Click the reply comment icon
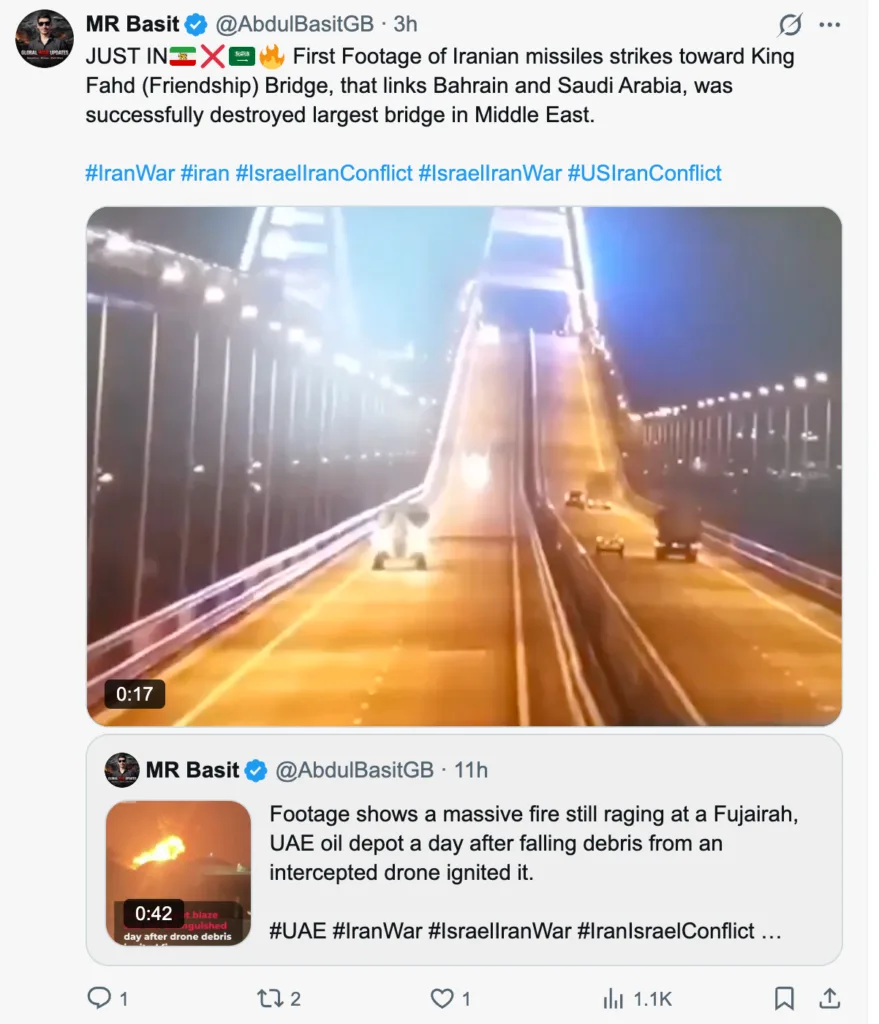The height and width of the screenshot is (1024, 879). click(x=99, y=997)
